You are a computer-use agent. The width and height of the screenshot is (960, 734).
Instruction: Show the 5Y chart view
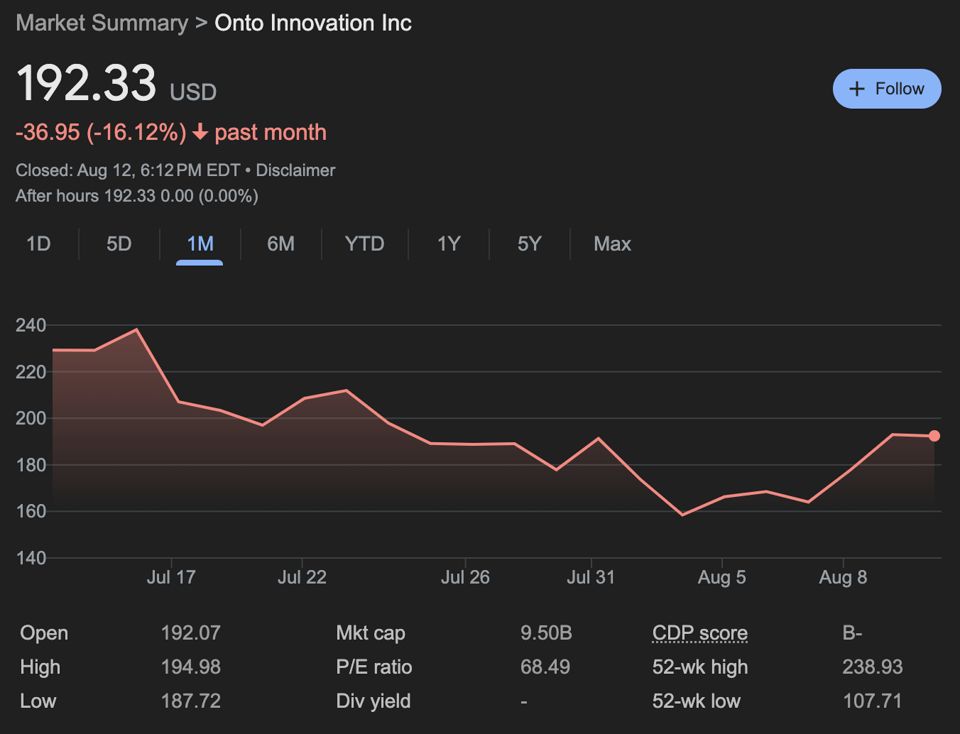coord(528,243)
